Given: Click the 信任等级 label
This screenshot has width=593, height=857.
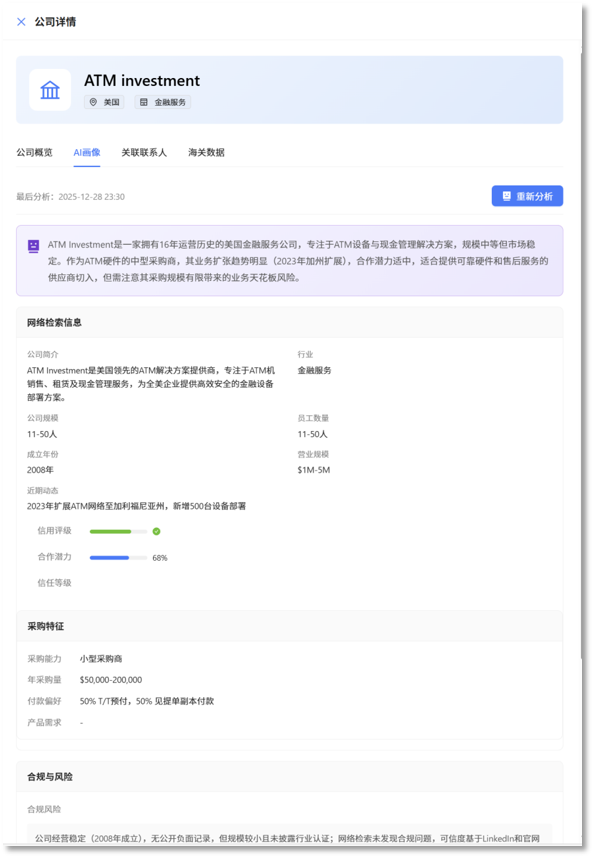Looking at the screenshot, I should [54, 583].
